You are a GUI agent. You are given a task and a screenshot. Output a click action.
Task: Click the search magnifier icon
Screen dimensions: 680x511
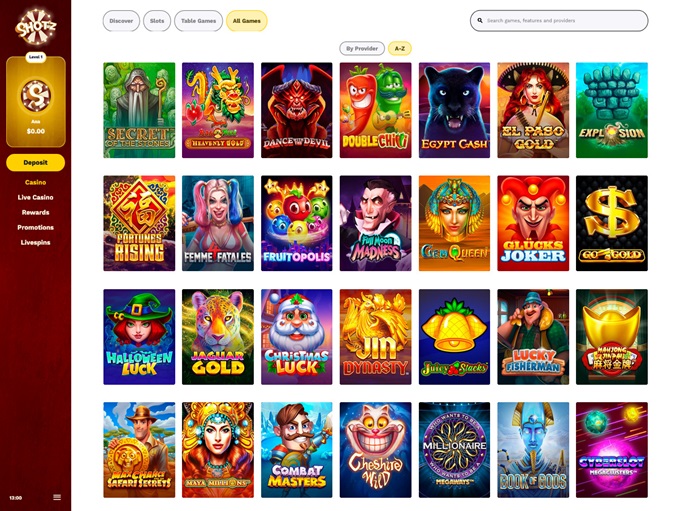(480, 20)
